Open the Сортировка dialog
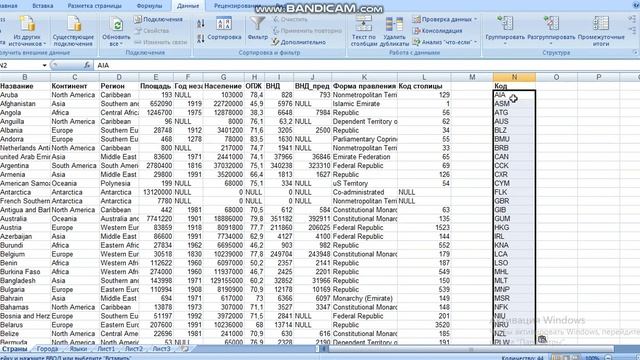 point(224,29)
